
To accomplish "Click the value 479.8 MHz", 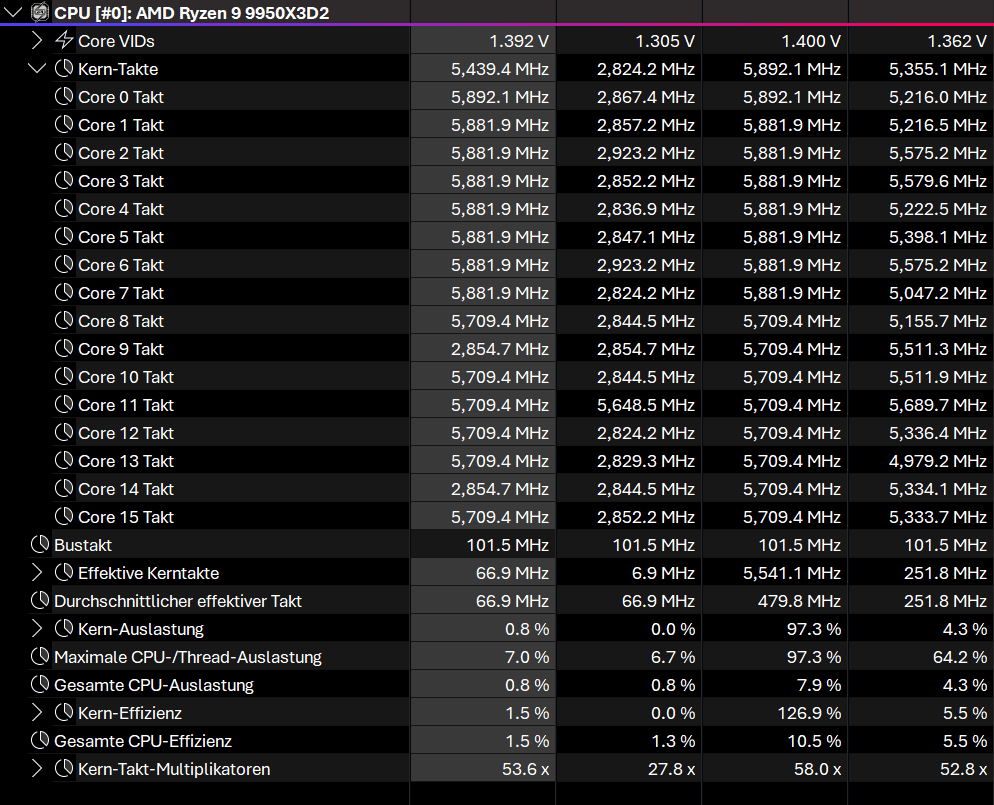I will click(x=799, y=602).
